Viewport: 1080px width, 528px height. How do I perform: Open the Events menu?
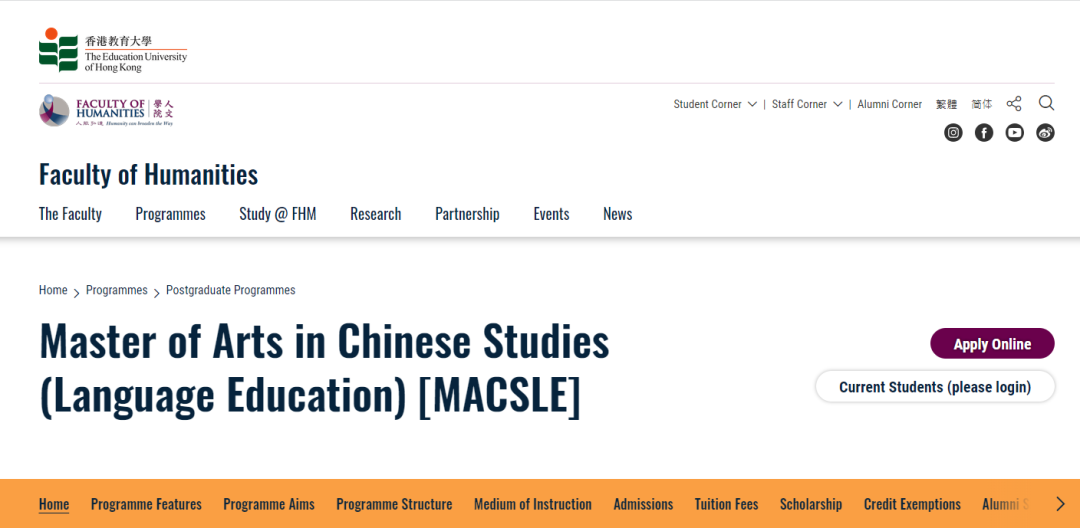(551, 214)
